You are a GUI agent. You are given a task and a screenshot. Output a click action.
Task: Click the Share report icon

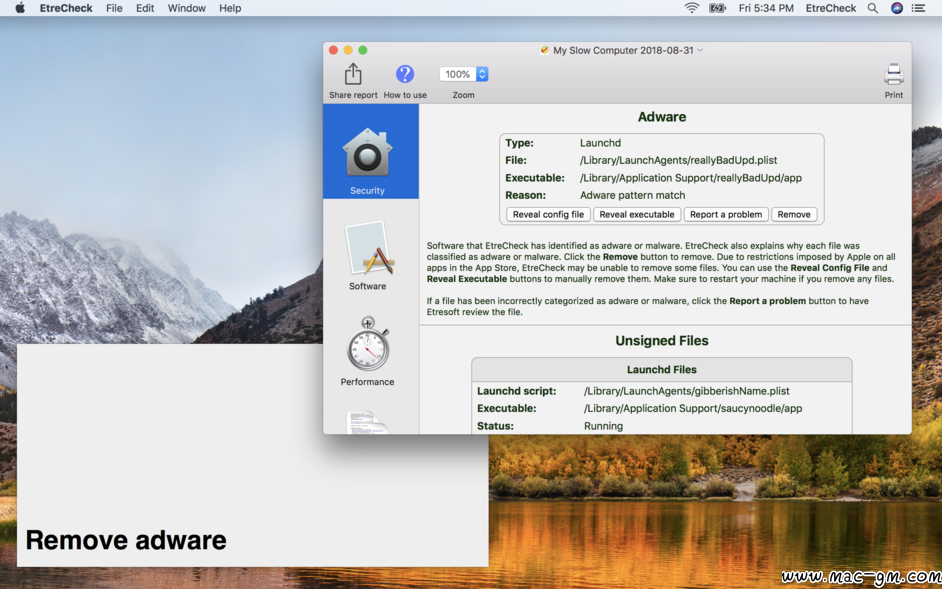353,75
